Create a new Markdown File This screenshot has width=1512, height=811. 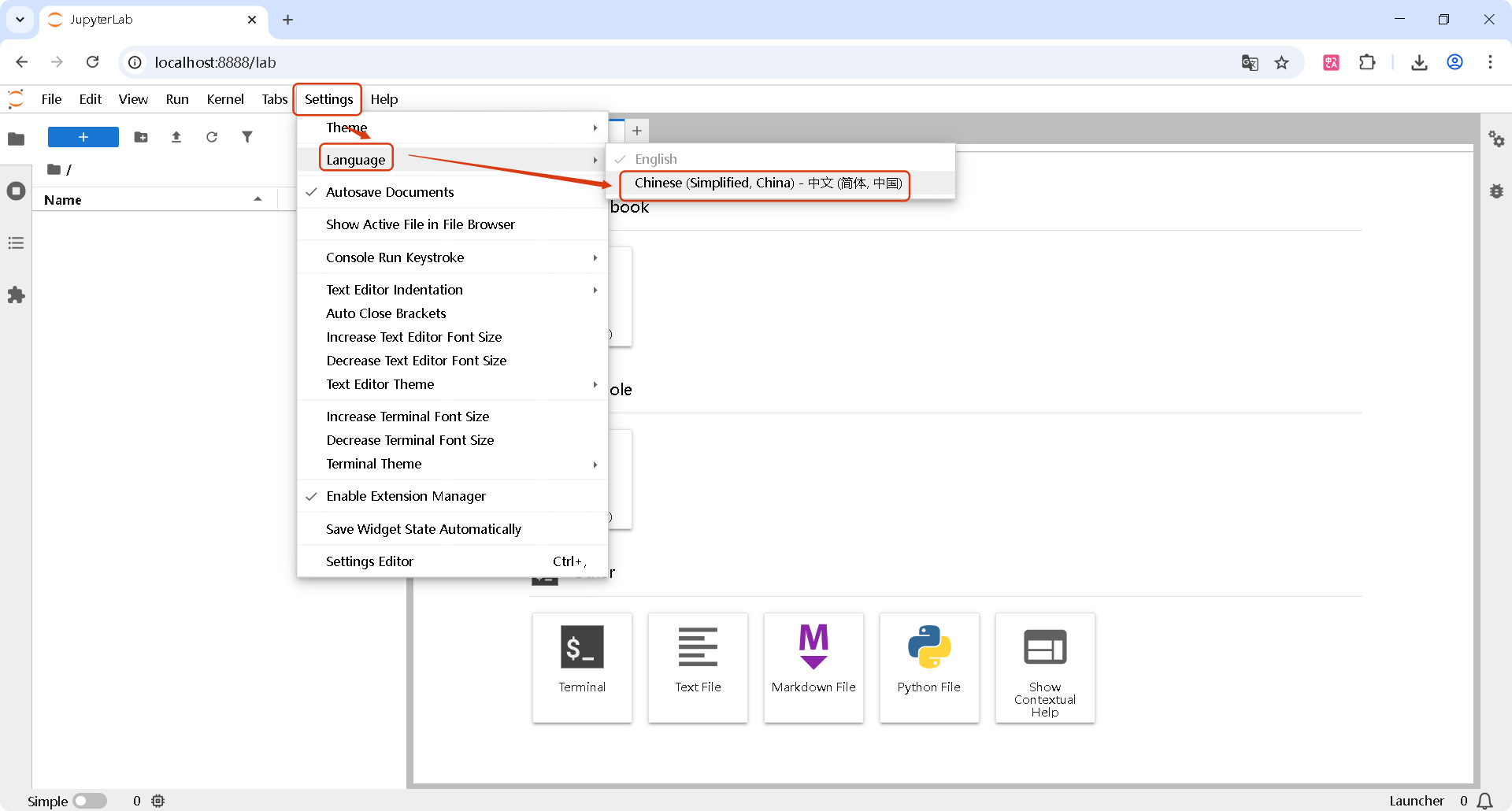tap(813, 668)
